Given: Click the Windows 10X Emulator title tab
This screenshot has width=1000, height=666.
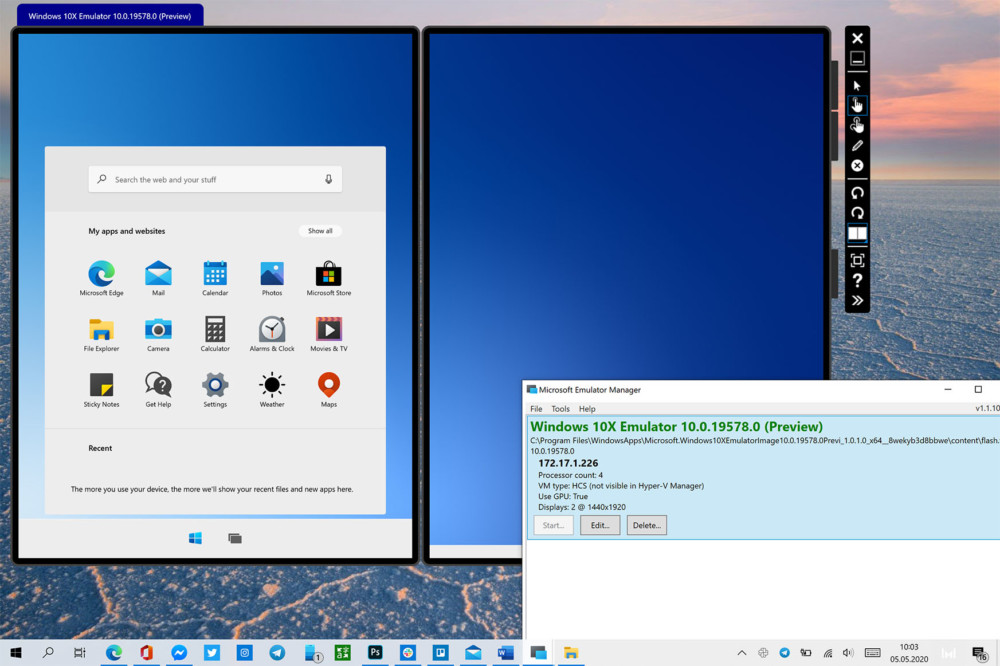Looking at the screenshot, I should pos(110,16).
